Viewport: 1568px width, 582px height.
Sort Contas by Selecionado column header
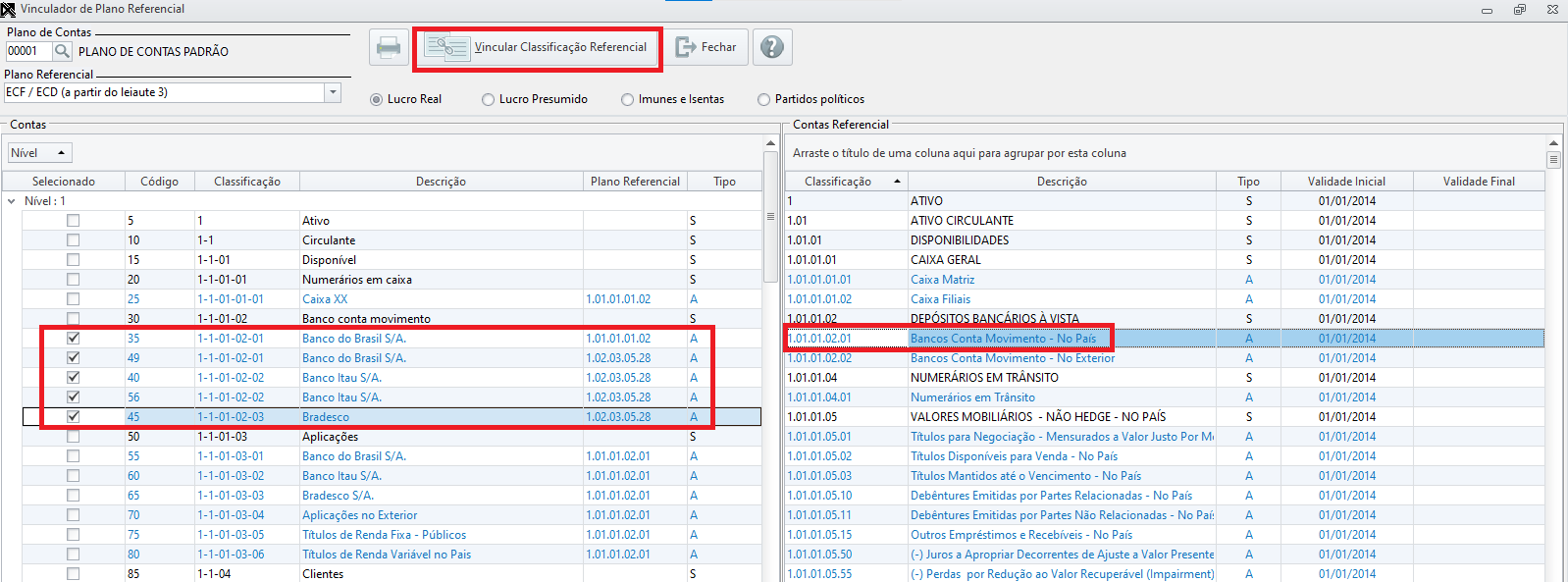pos(64,182)
